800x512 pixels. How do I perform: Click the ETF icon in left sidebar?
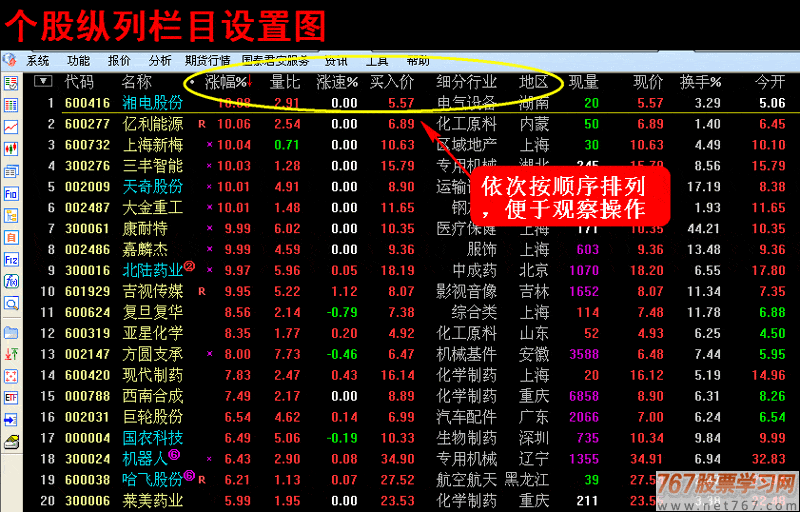(x=11, y=397)
